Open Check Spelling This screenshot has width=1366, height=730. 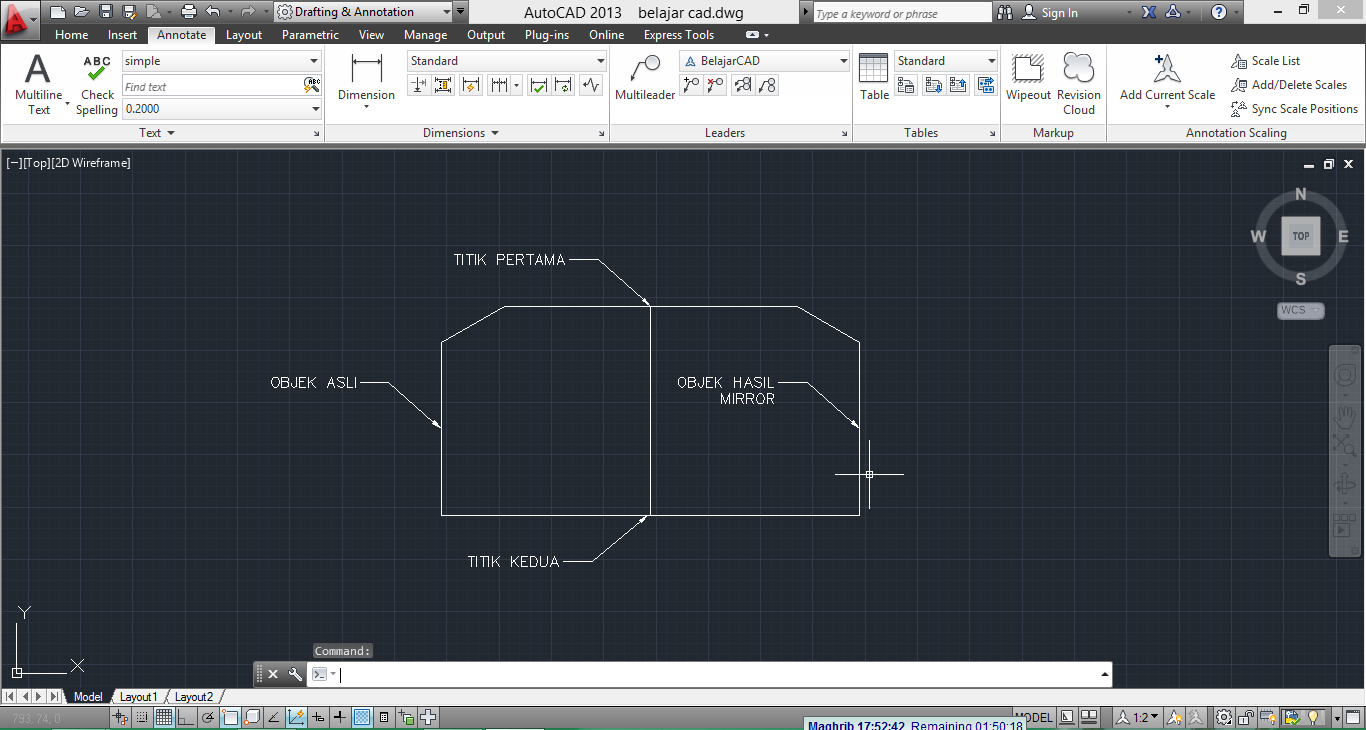tap(96, 76)
